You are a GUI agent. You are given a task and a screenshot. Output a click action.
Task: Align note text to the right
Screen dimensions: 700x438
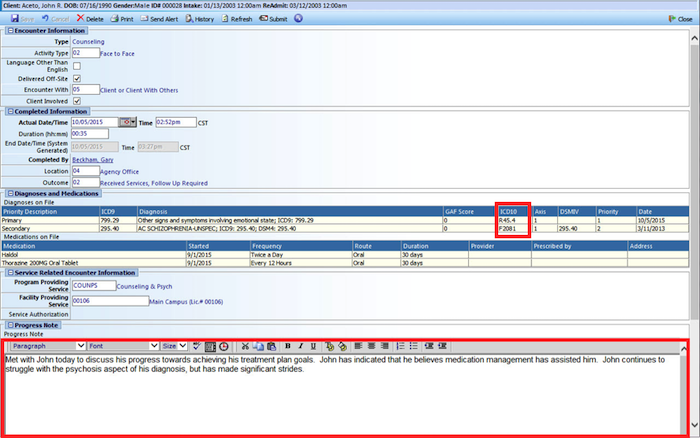384,346
